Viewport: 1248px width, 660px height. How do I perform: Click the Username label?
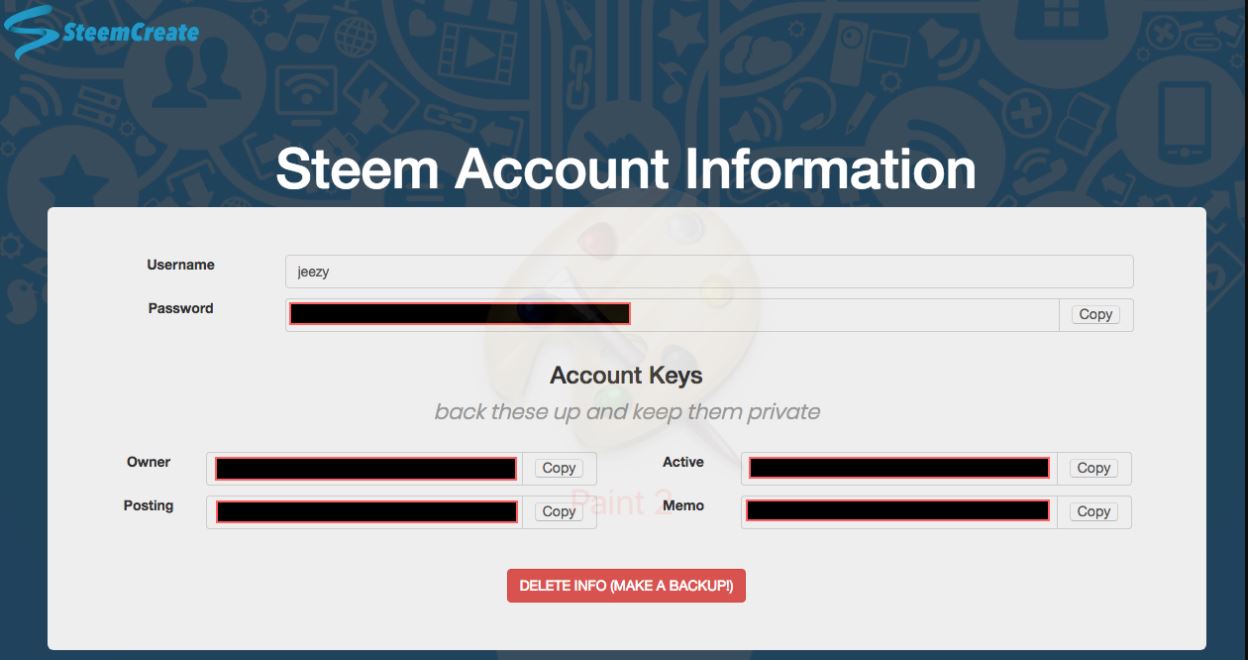click(180, 265)
